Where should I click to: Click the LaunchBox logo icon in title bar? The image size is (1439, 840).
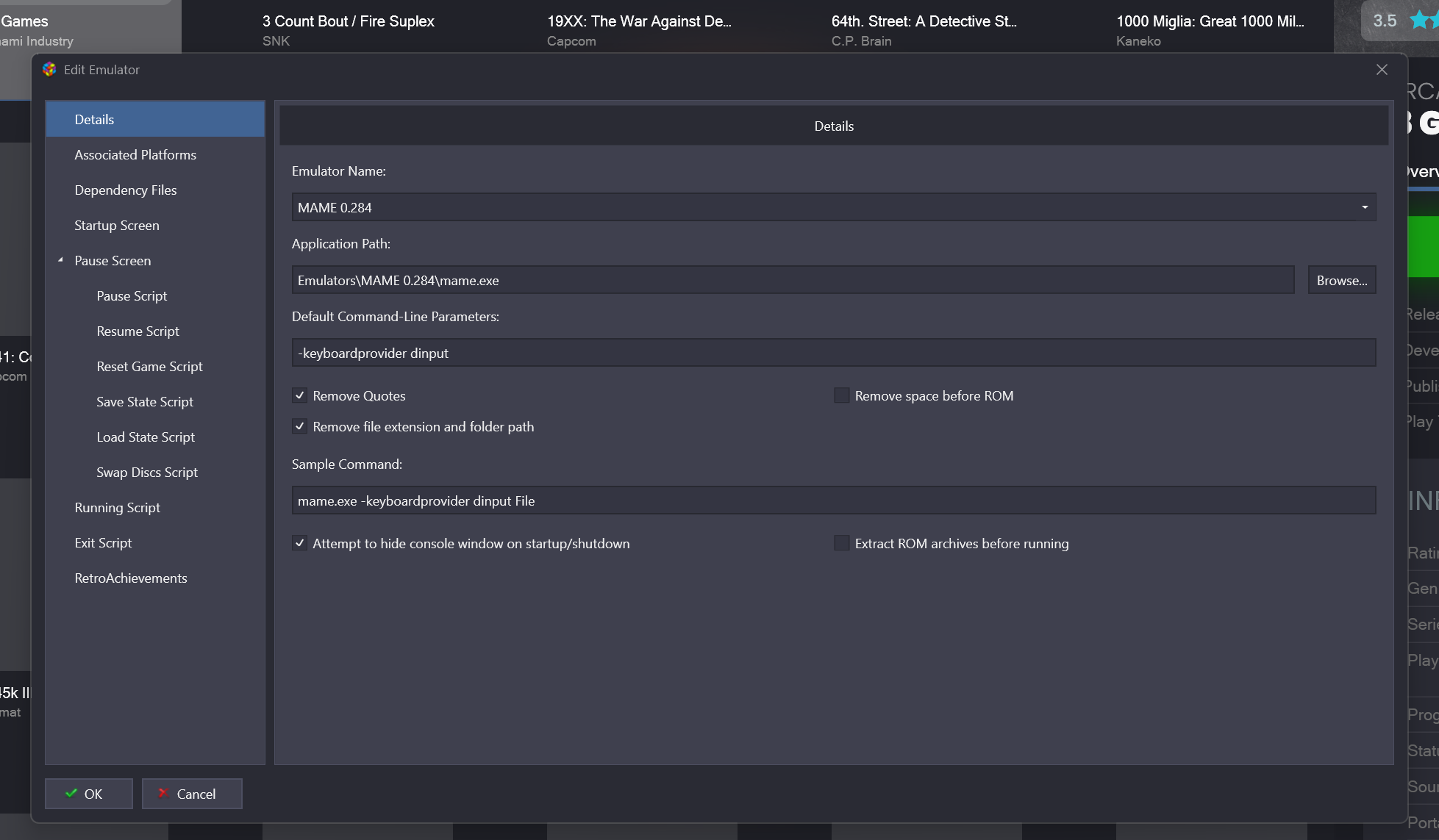49,70
